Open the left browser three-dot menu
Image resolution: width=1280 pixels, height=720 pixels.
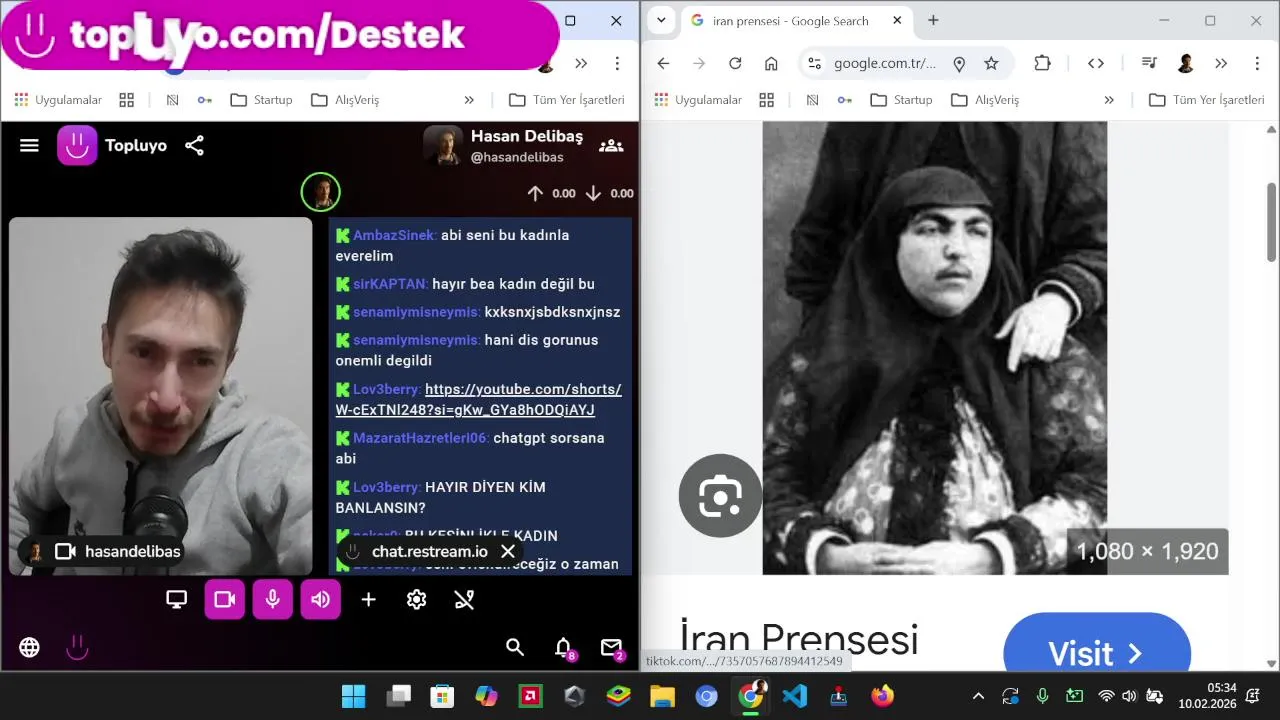pos(617,63)
